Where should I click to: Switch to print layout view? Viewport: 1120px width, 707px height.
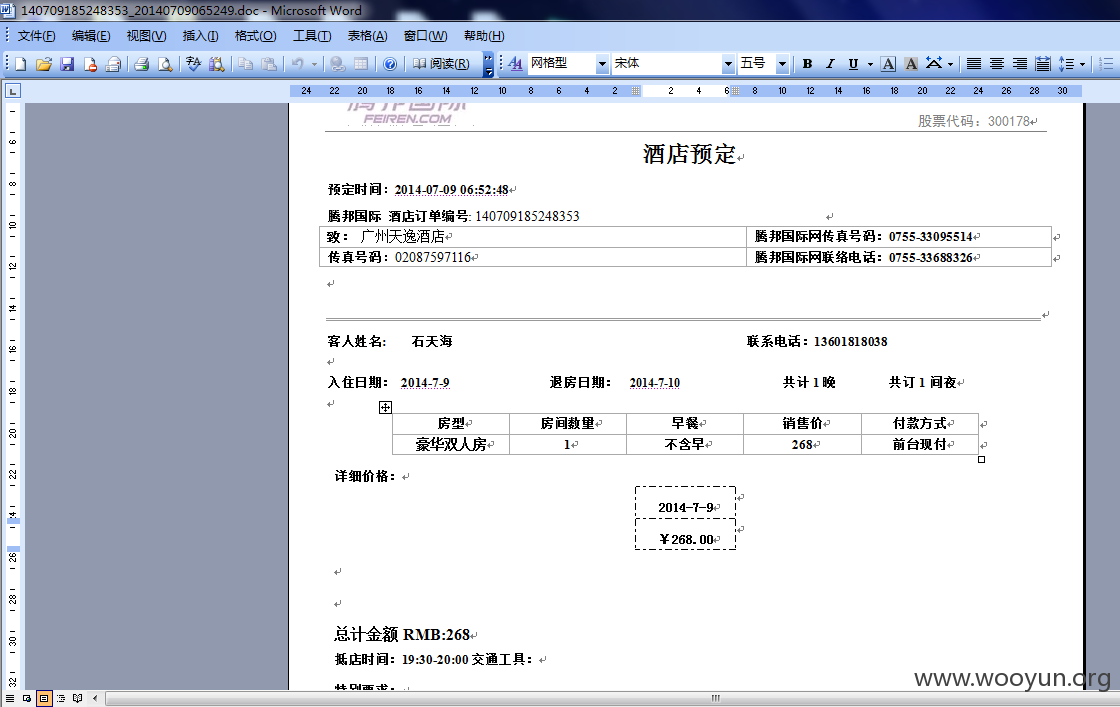pyautogui.click(x=44, y=698)
